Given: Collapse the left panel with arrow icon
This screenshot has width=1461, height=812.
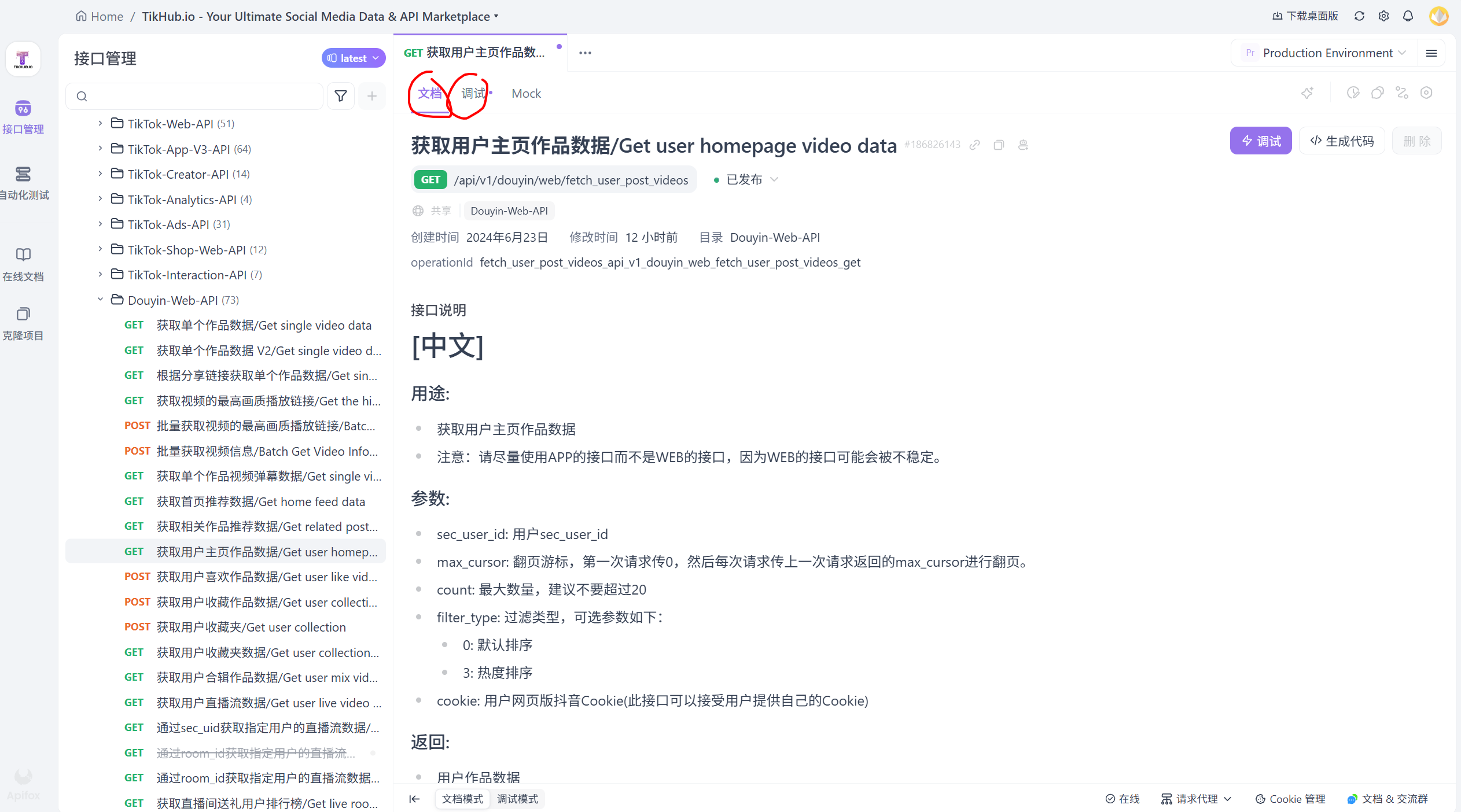Looking at the screenshot, I should point(414,799).
